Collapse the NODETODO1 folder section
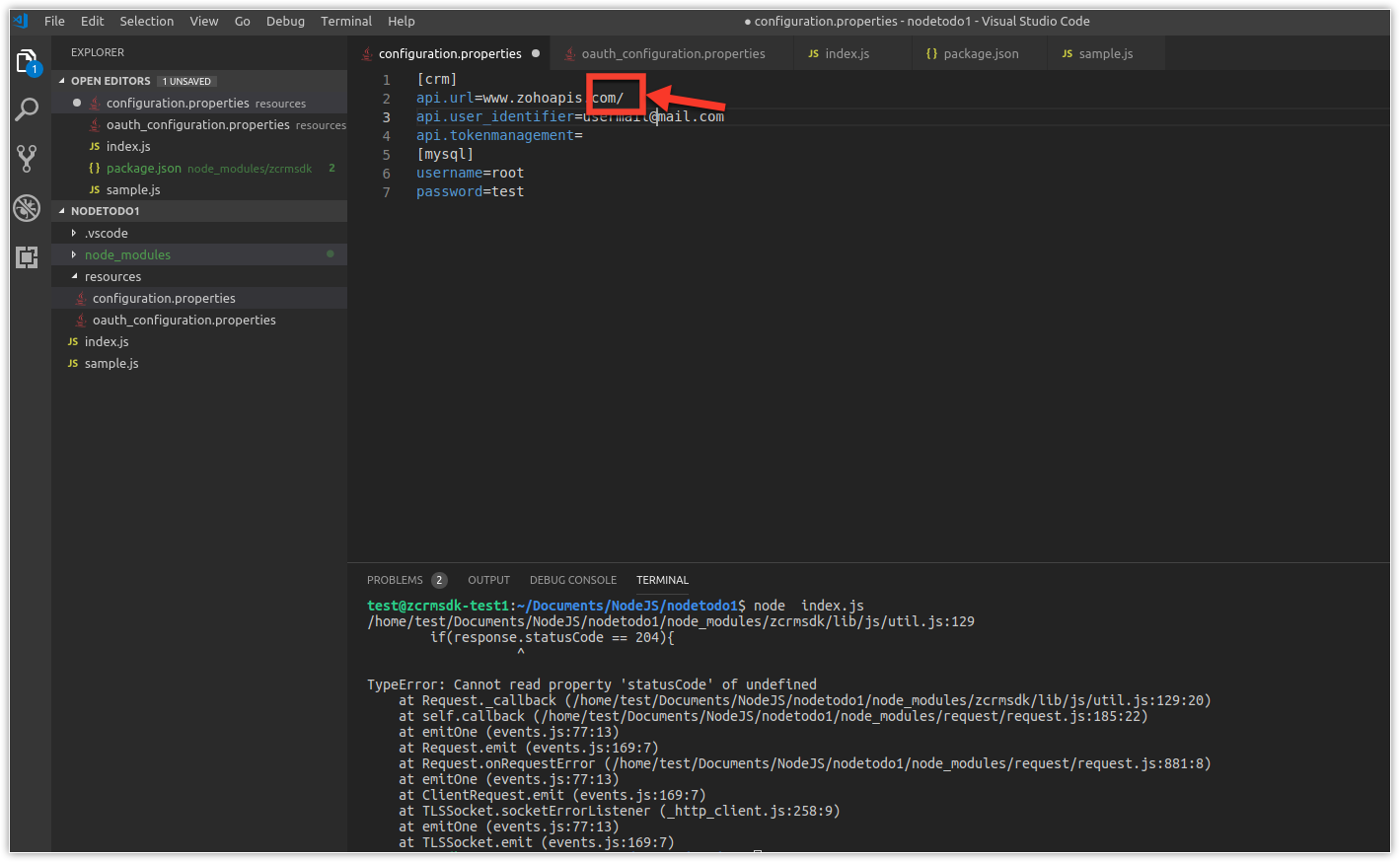This screenshot has height=862, width=1400. (62, 211)
